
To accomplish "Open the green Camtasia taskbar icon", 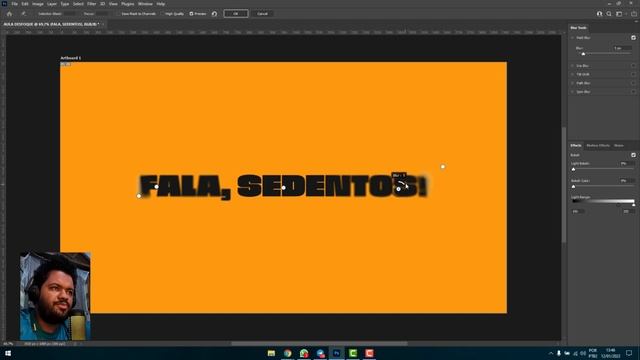I will pyautogui.click(x=353, y=353).
